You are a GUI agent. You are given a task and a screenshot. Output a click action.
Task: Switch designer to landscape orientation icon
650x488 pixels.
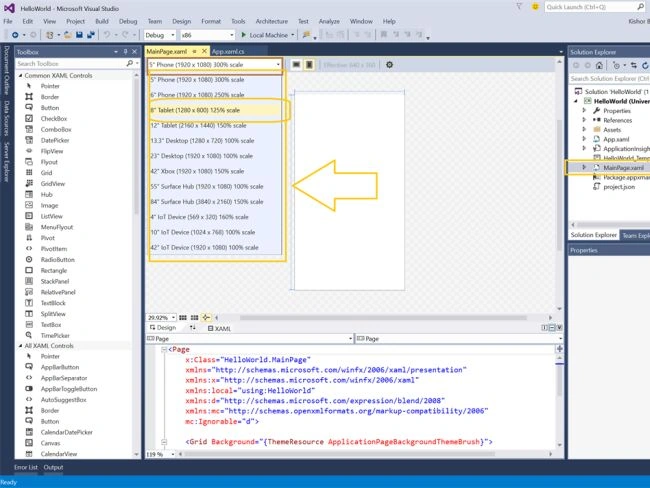(x=296, y=65)
